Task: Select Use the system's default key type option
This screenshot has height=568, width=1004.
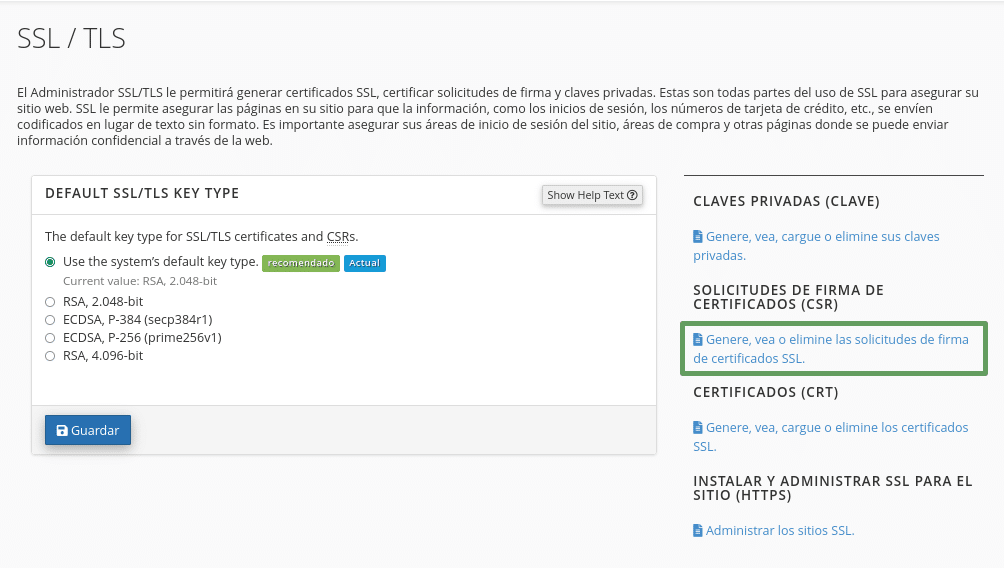Action: pyautogui.click(x=50, y=262)
